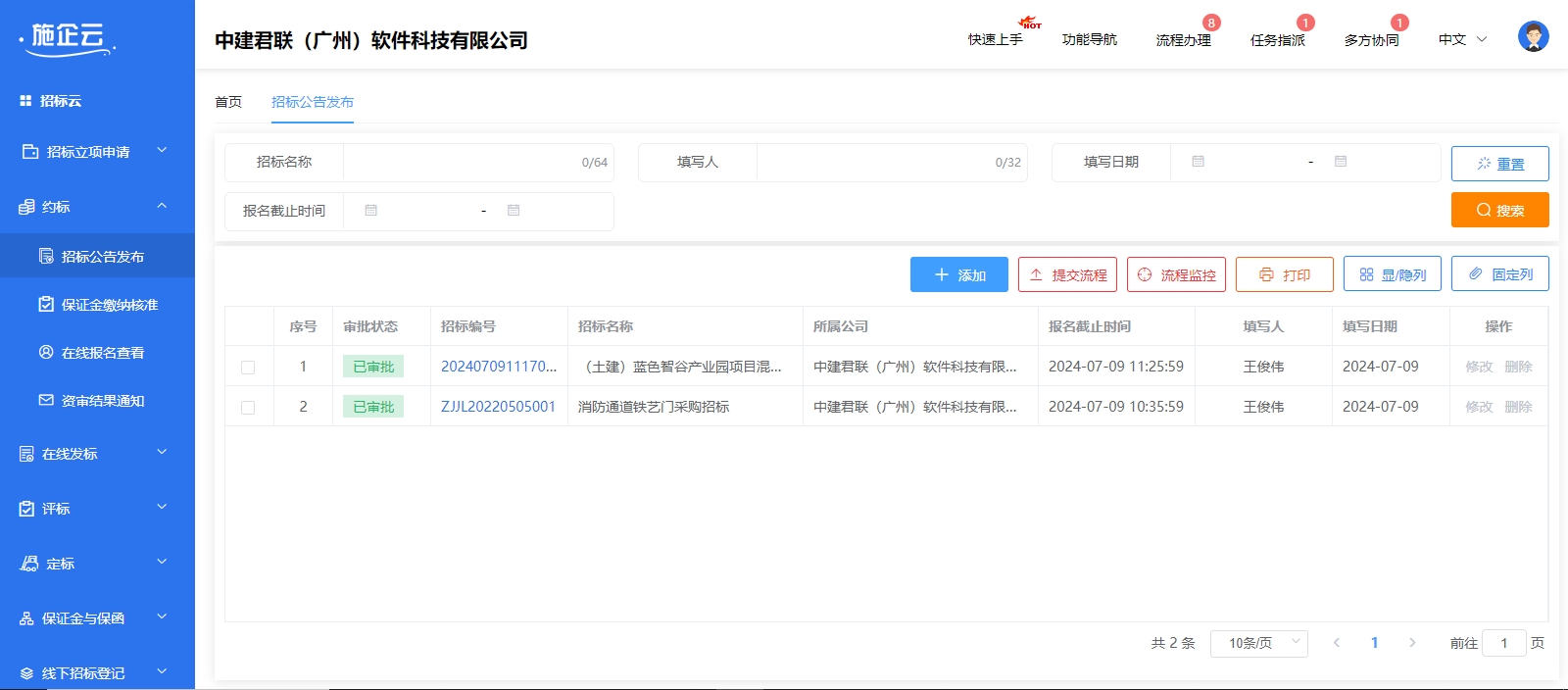The height and width of the screenshot is (690, 1568).
Task: Click the 流程监控 monitor button
Action: (1176, 274)
